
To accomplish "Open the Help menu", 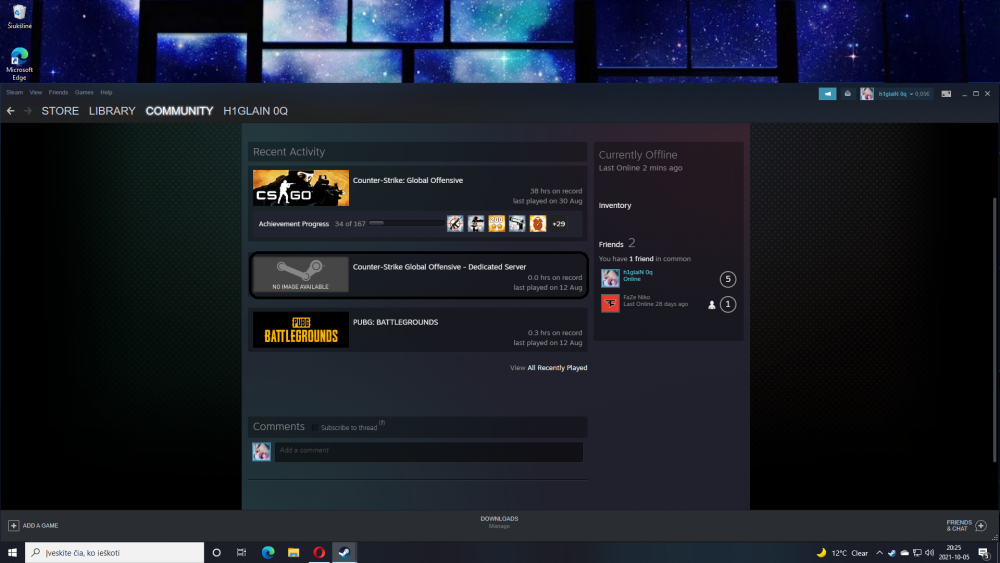I will pyautogui.click(x=107, y=92).
